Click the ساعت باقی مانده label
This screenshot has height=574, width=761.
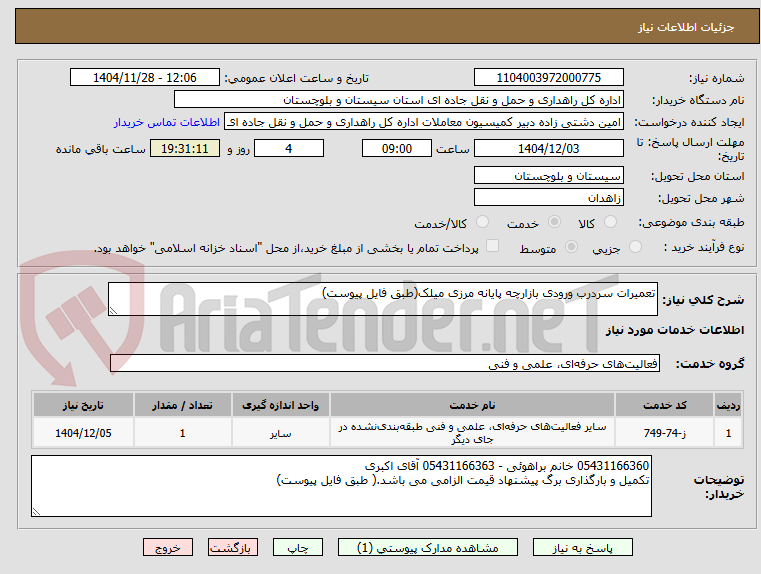[100, 149]
